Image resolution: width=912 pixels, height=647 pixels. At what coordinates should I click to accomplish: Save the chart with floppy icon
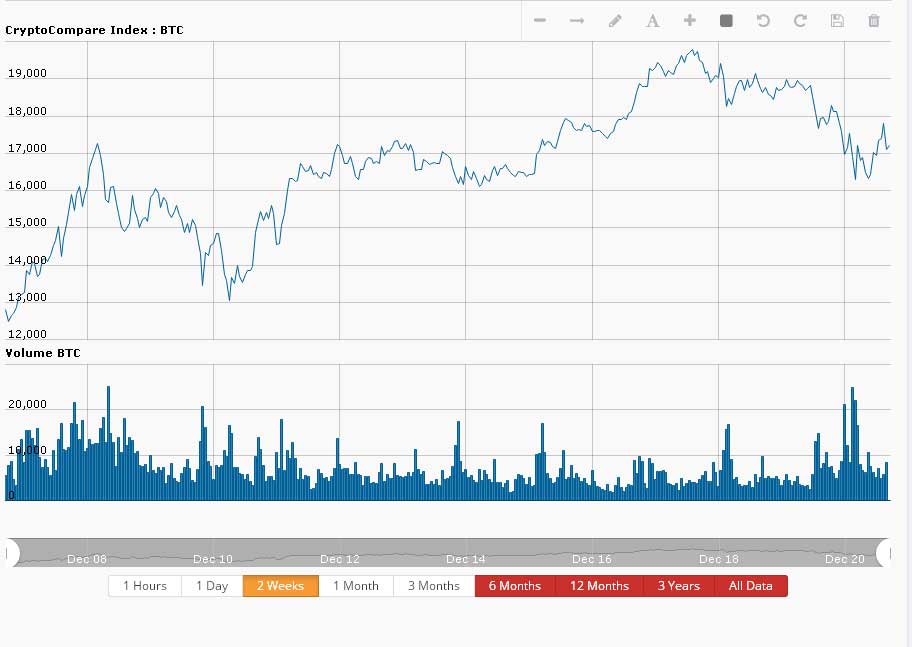tap(837, 21)
